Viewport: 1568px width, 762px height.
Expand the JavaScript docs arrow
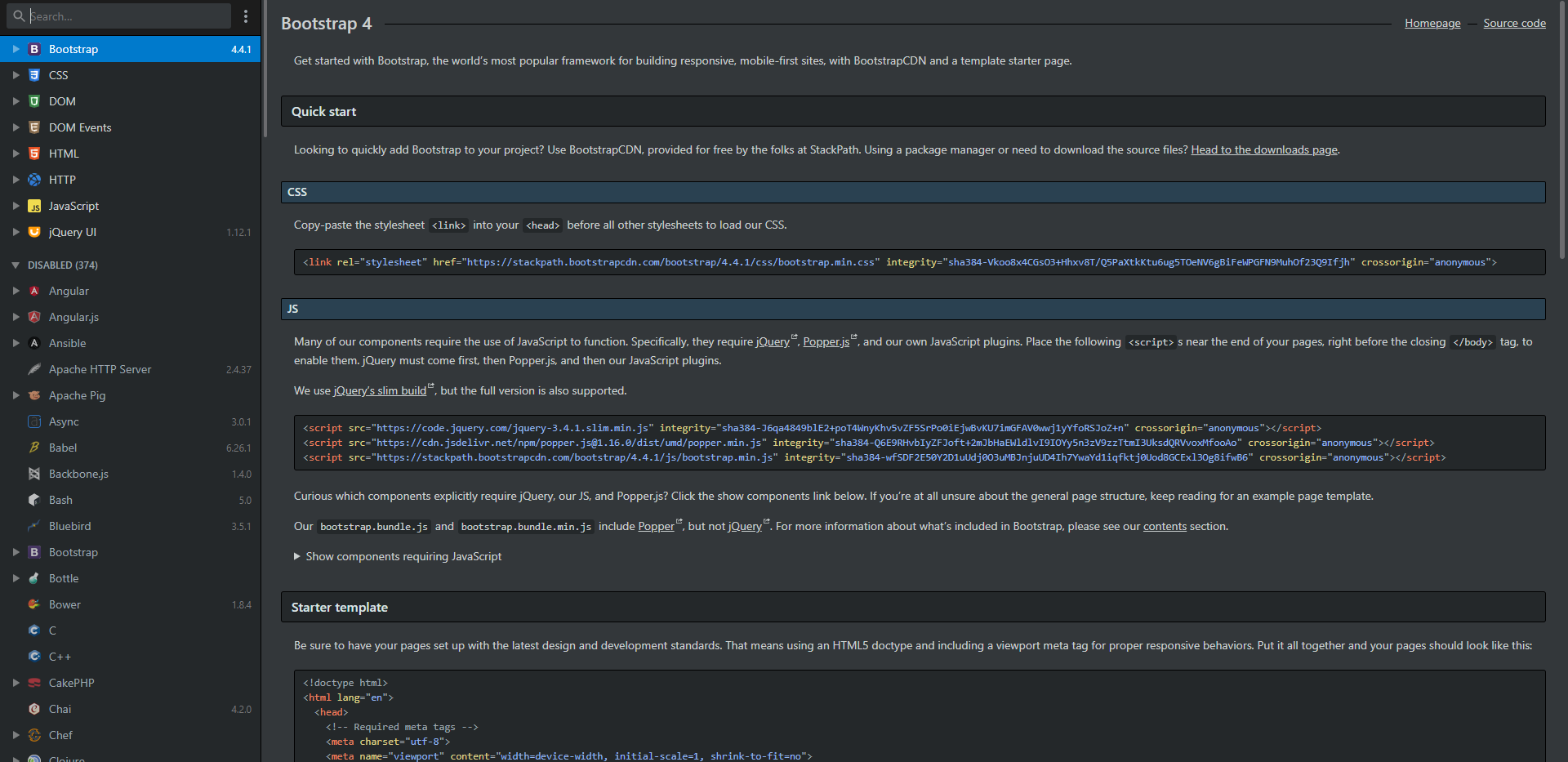coord(16,206)
